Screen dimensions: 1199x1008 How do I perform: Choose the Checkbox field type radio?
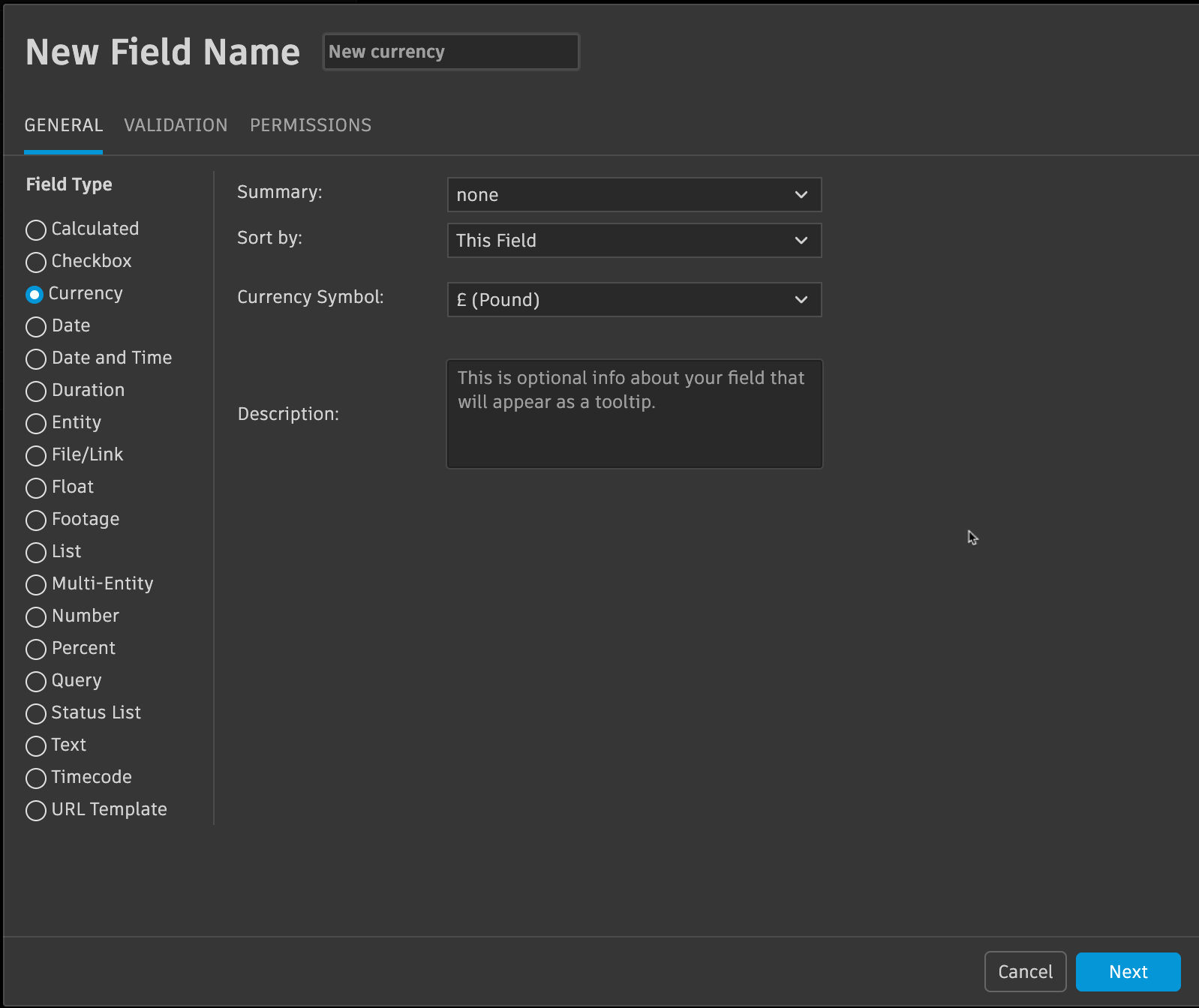coord(36,262)
